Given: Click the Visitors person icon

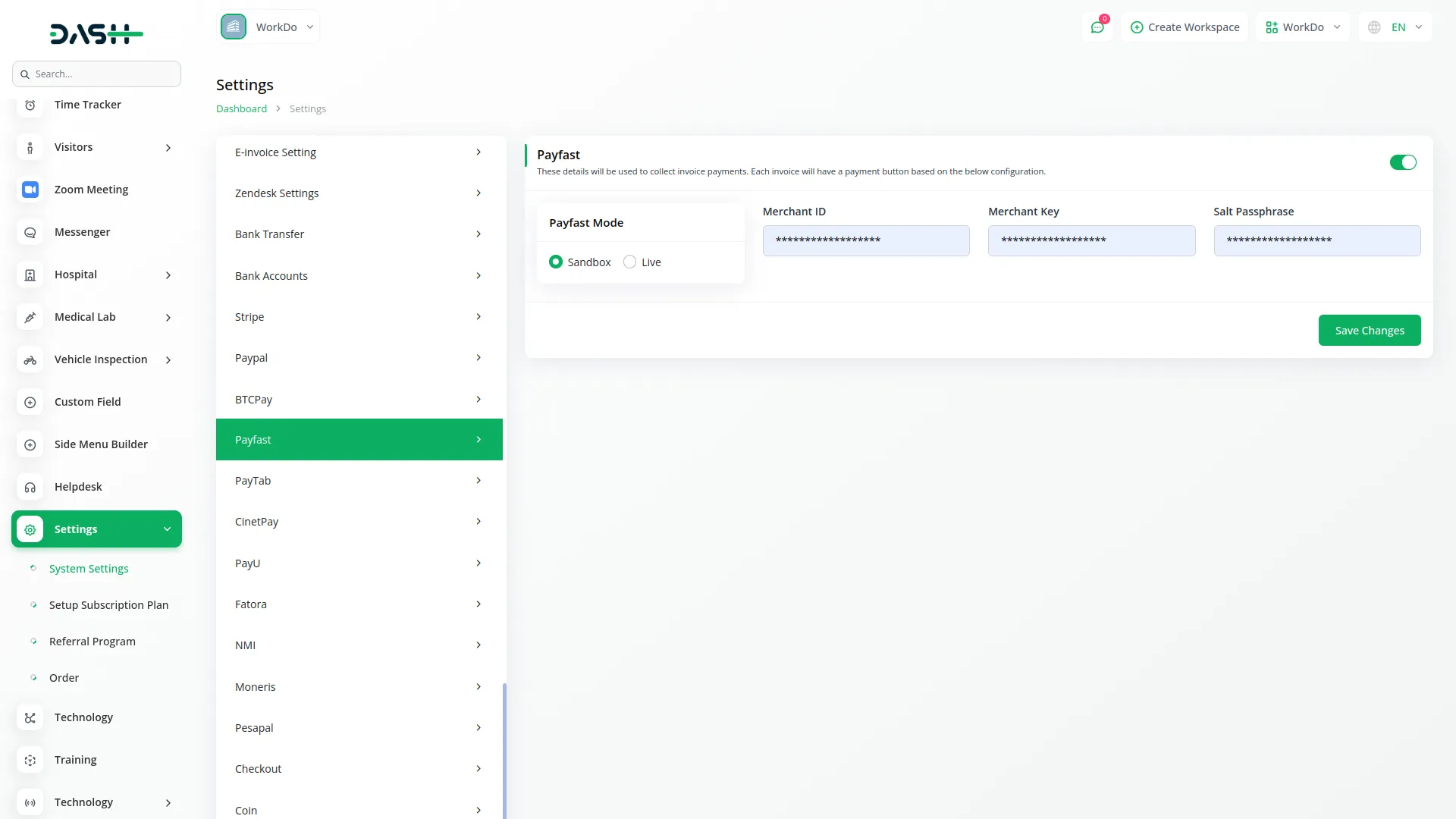Looking at the screenshot, I should click(30, 147).
